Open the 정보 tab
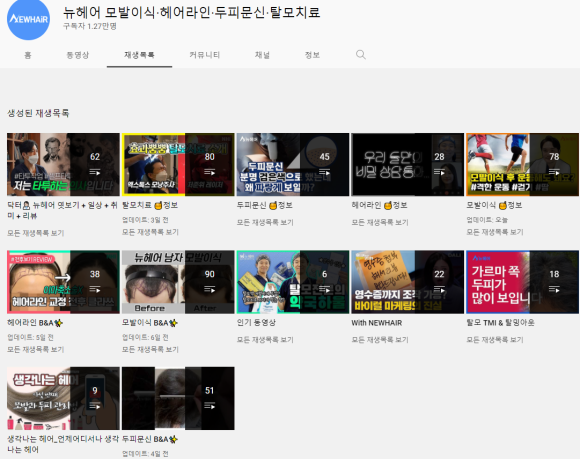Screen dimensions: 580x459 point(312,55)
